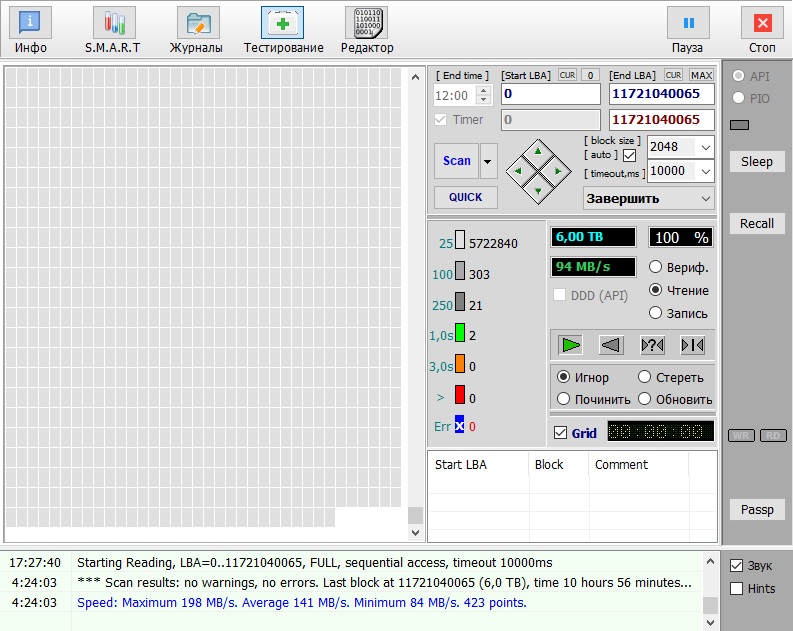Image resolution: width=793 pixels, height=631 pixels.
Task: Toggle DDD (API) checkbox
Action: click(559, 295)
